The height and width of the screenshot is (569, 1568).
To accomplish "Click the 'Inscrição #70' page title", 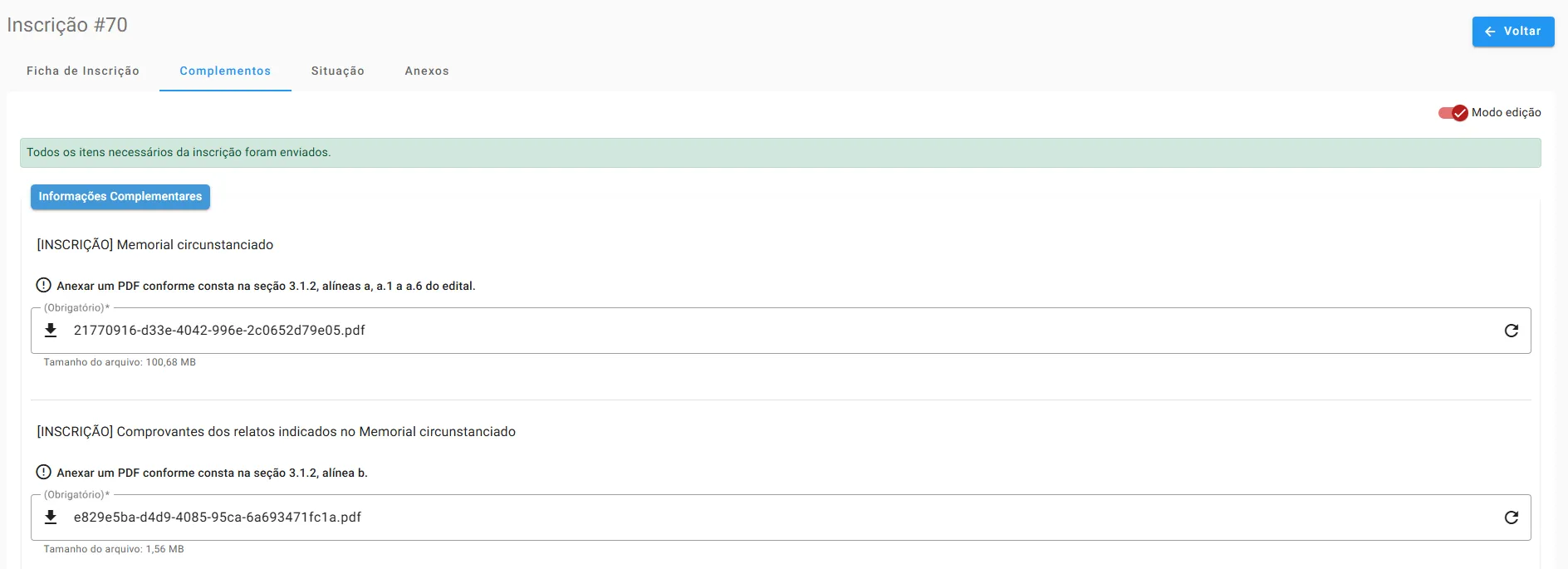I will tap(67, 25).
